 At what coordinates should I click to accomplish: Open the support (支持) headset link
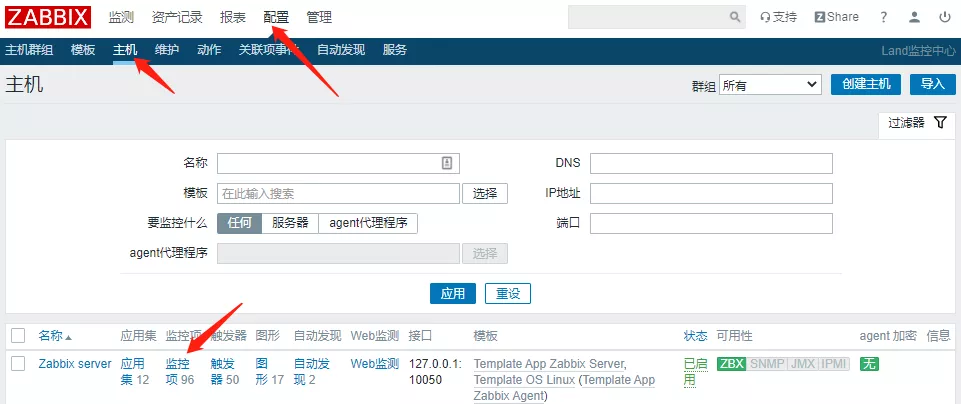click(778, 17)
